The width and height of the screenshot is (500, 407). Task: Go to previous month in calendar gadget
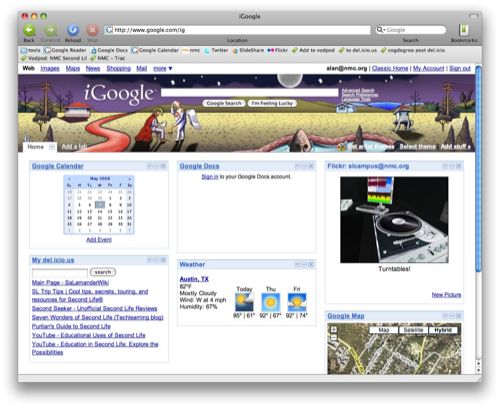pos(69,179)
